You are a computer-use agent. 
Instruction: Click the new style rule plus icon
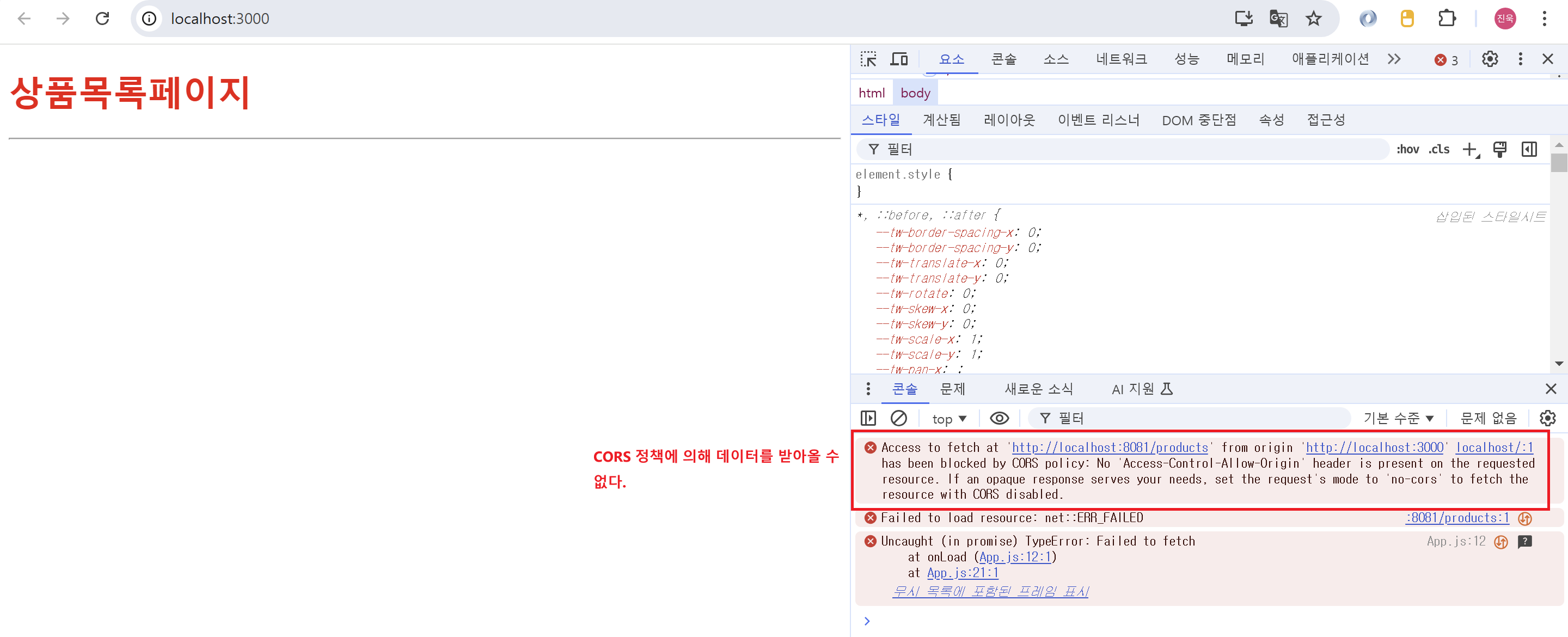1470,149
